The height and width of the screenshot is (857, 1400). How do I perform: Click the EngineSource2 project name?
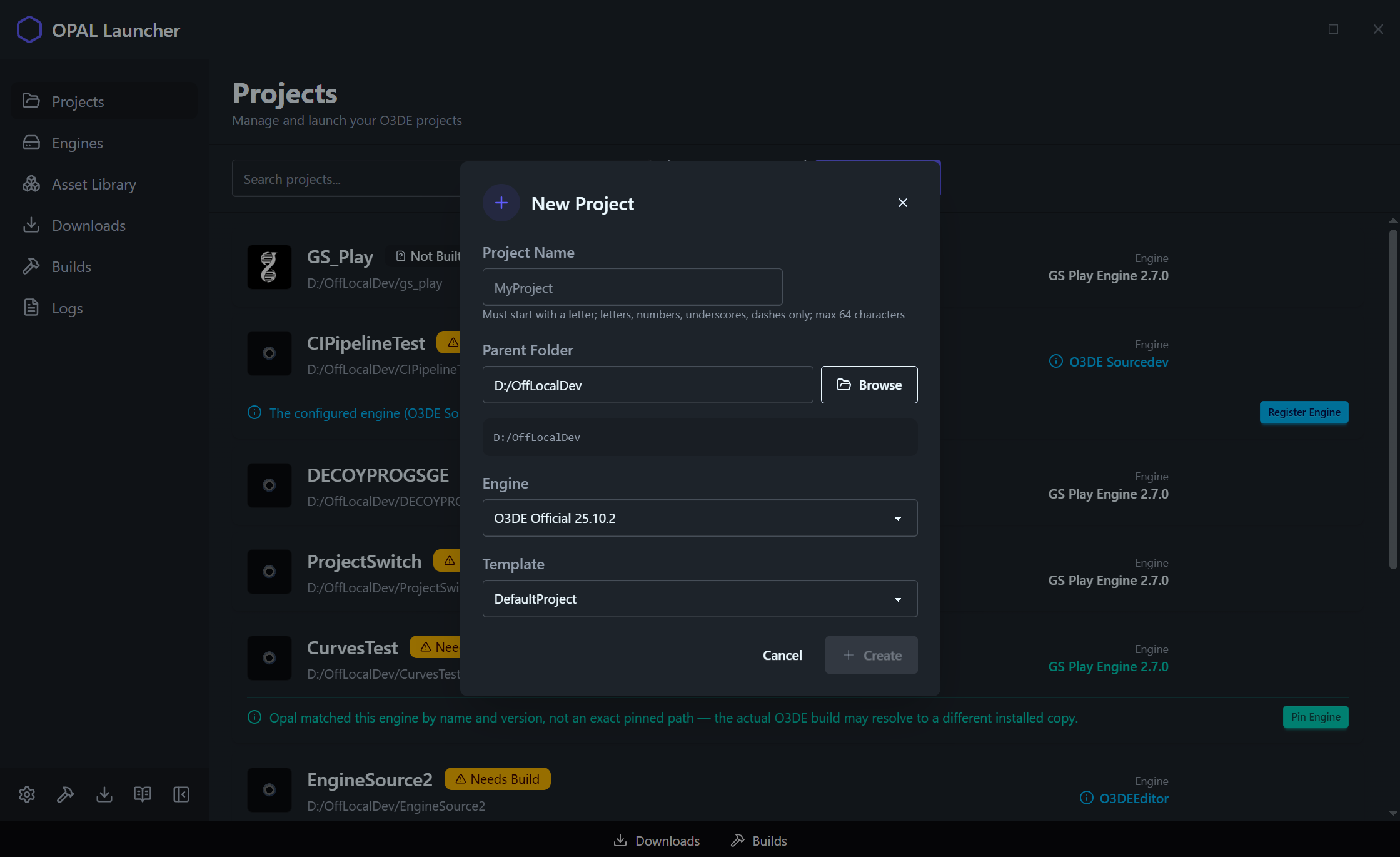point(369,779)
